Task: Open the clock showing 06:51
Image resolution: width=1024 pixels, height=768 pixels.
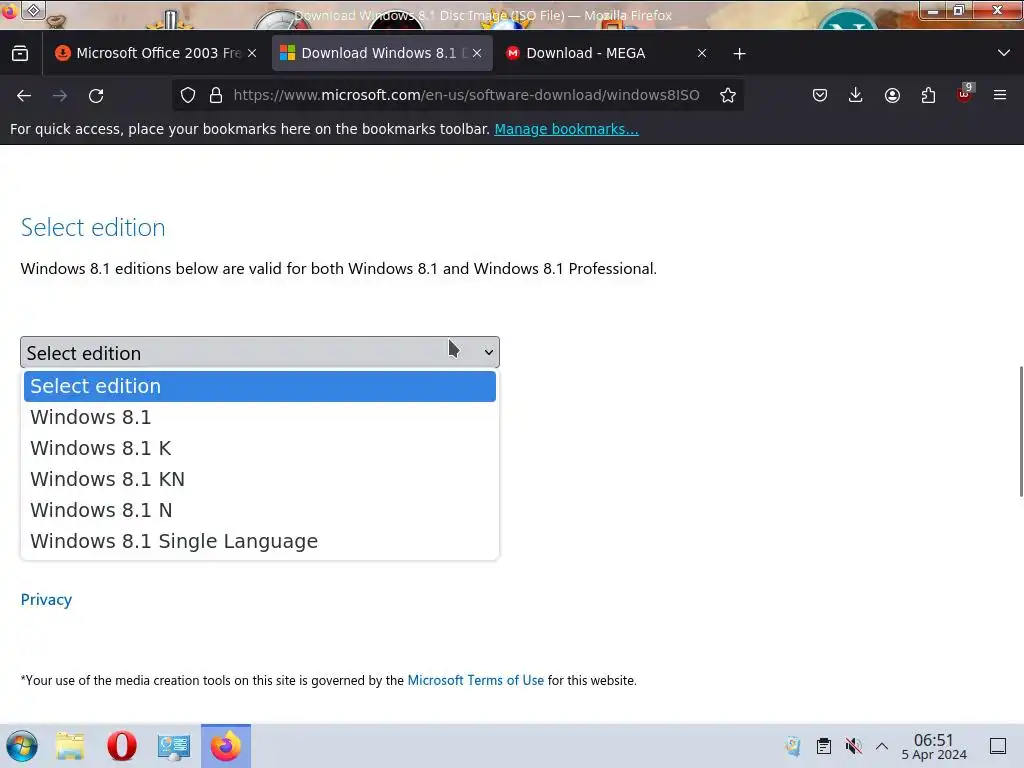Action: click(x=934, y=746)
